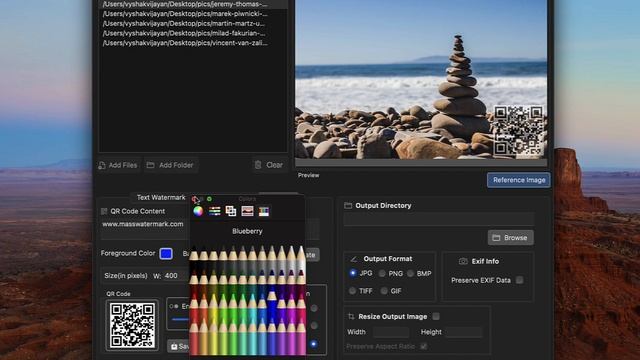Screen dimensions: 640x360
Task: Click the resize Width input field
Action: [391, 332]
